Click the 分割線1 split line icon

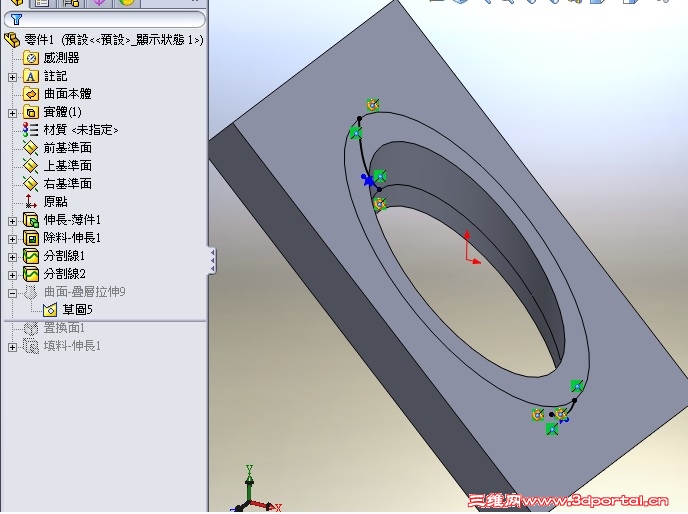tap(31, 256)
